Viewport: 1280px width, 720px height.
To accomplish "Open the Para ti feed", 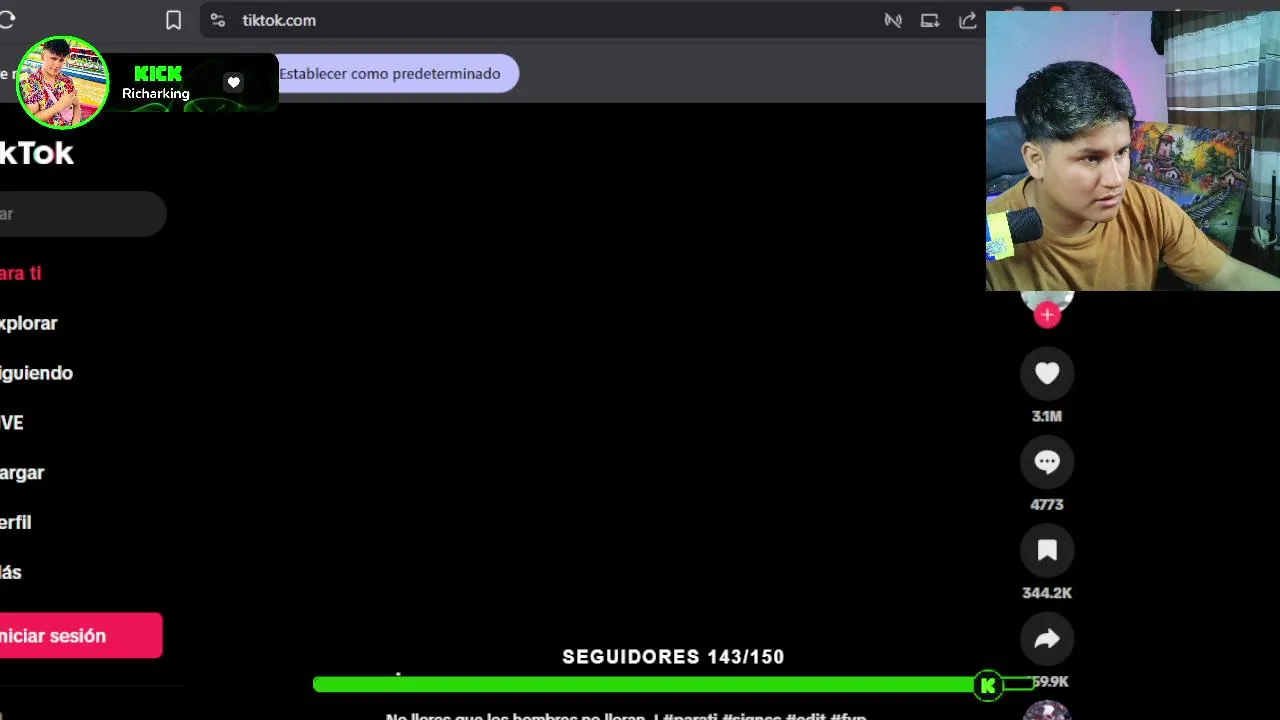I will [x=20, y=273].
